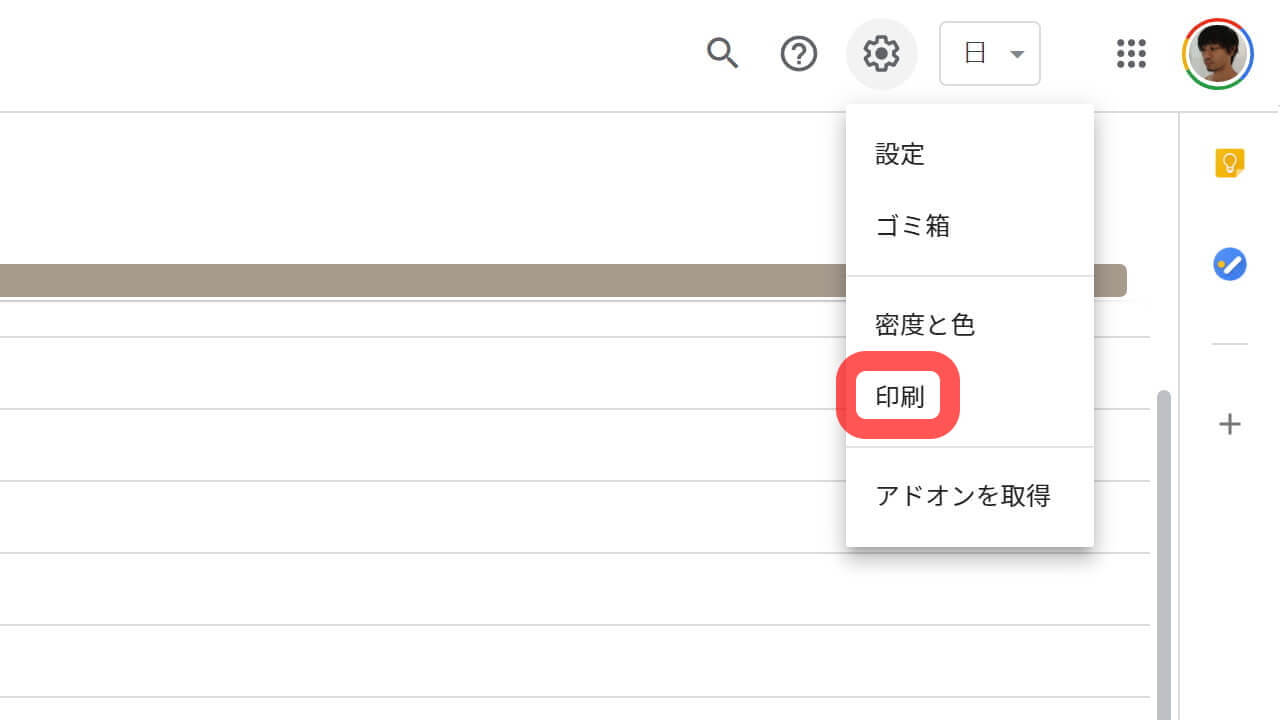Open Google Tasks from the side panel
Image resolution: width=1280 pixels, height=720 pixels.
click(1229, 265)
